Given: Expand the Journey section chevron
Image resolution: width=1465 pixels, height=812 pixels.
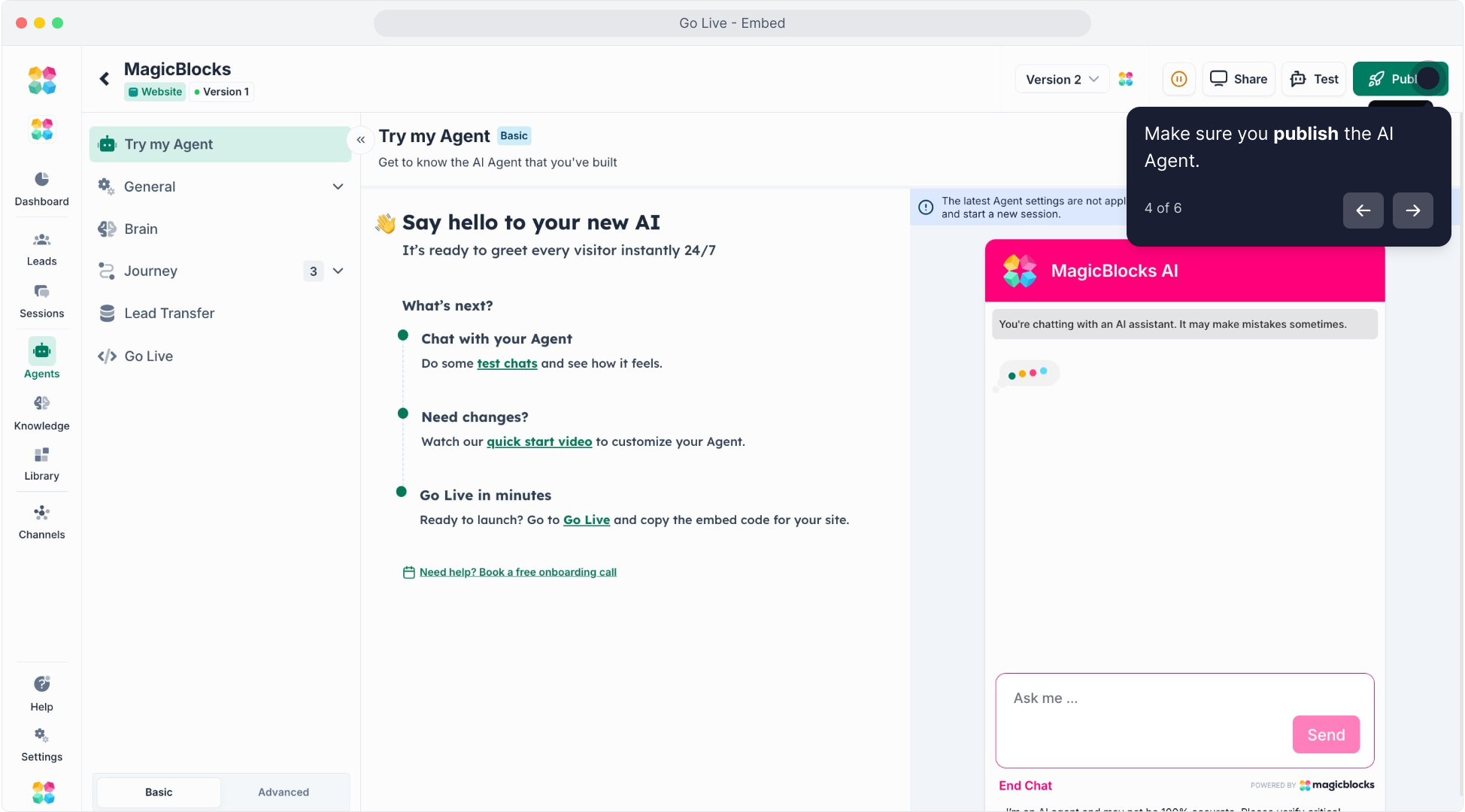Looking at the screenshot, I should [338, 271].
